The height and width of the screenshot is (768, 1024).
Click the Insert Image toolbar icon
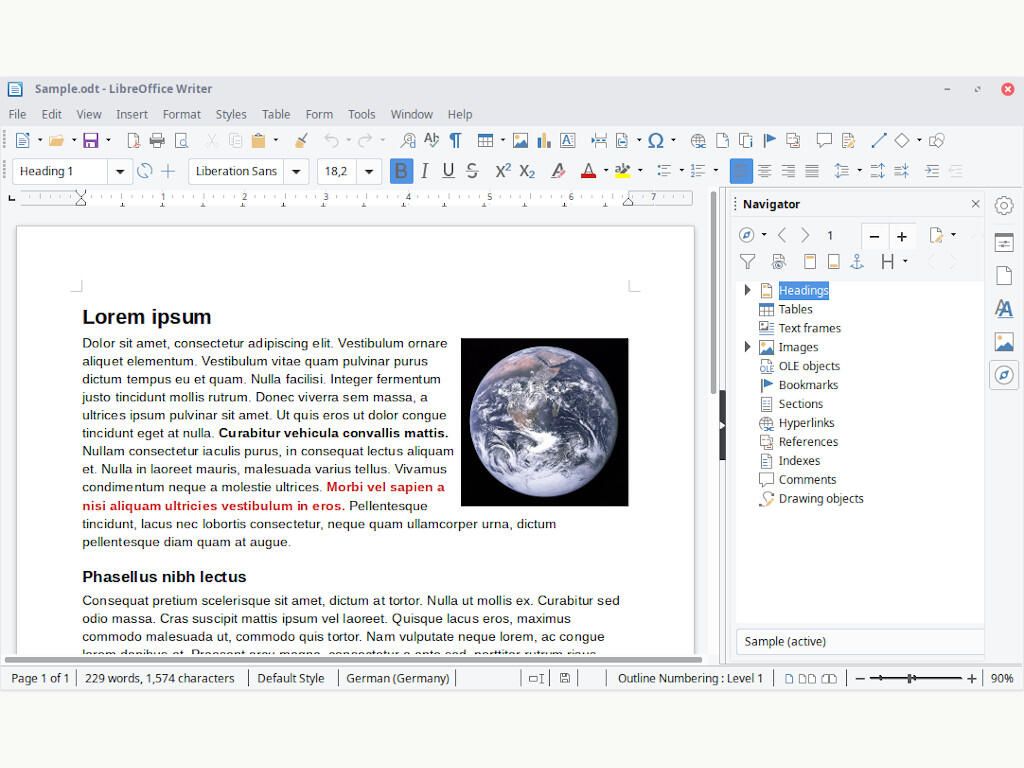[x=520, y=141]
